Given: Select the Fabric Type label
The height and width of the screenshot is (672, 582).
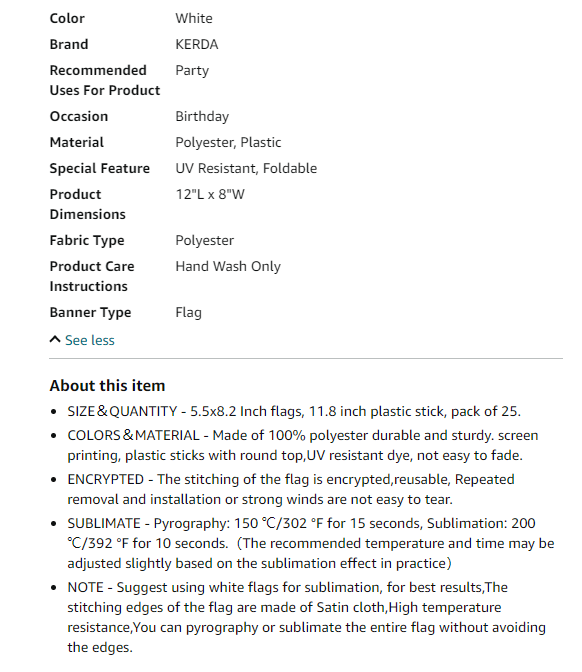Looking at the screenshot, I should tap(87, 240).
